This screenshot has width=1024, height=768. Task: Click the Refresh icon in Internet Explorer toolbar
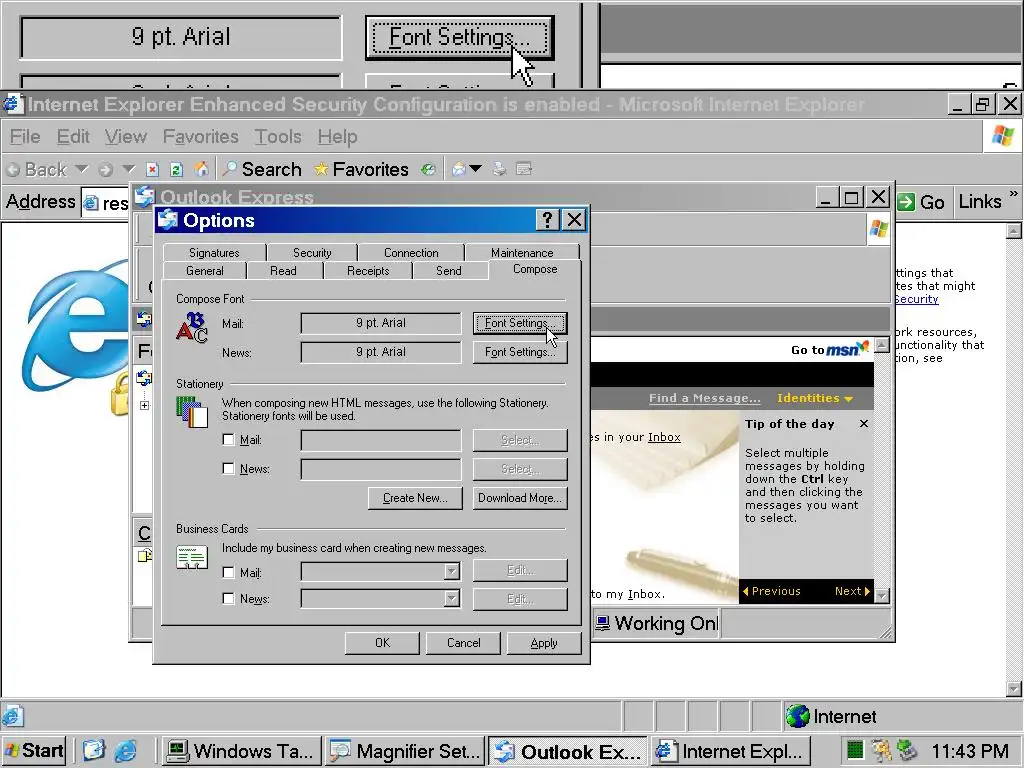[176, 170]
